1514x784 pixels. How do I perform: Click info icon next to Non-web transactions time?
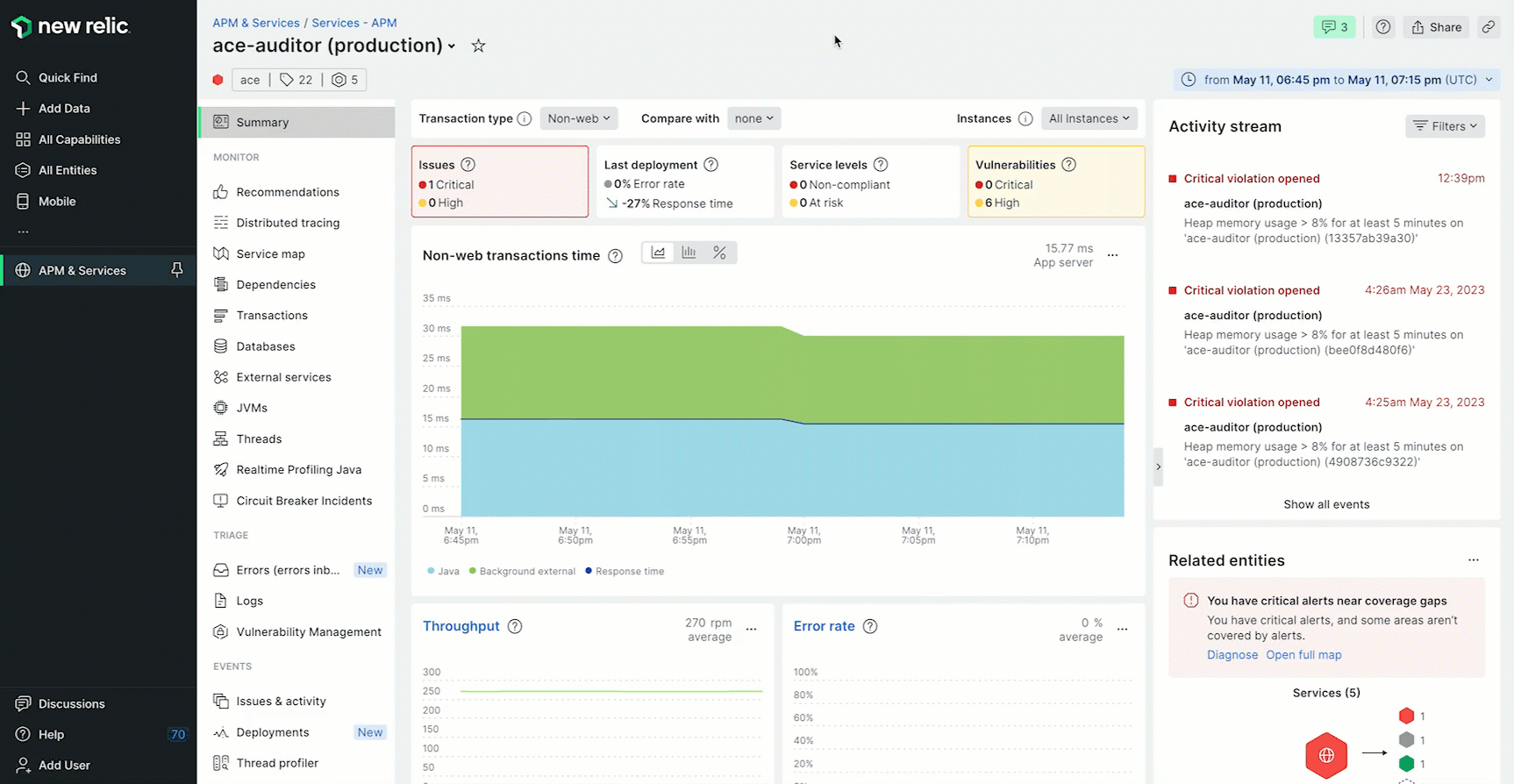pos(616,256)
